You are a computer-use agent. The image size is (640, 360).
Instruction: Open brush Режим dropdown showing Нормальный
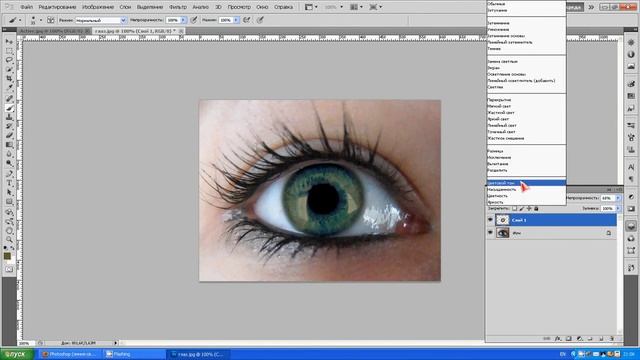(101, 20)
